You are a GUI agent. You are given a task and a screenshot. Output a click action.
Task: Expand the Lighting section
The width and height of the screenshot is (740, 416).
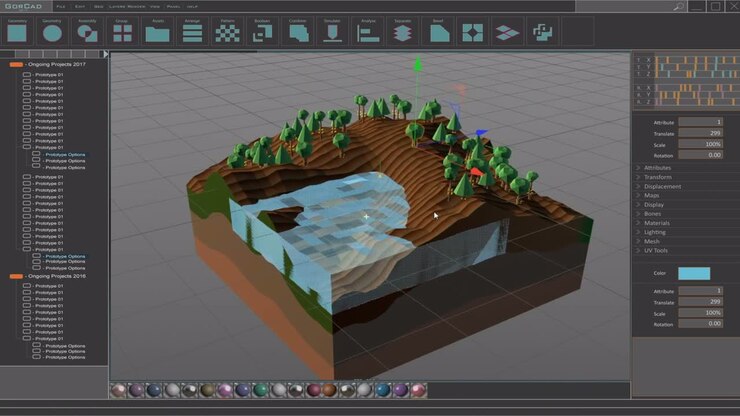651,232
